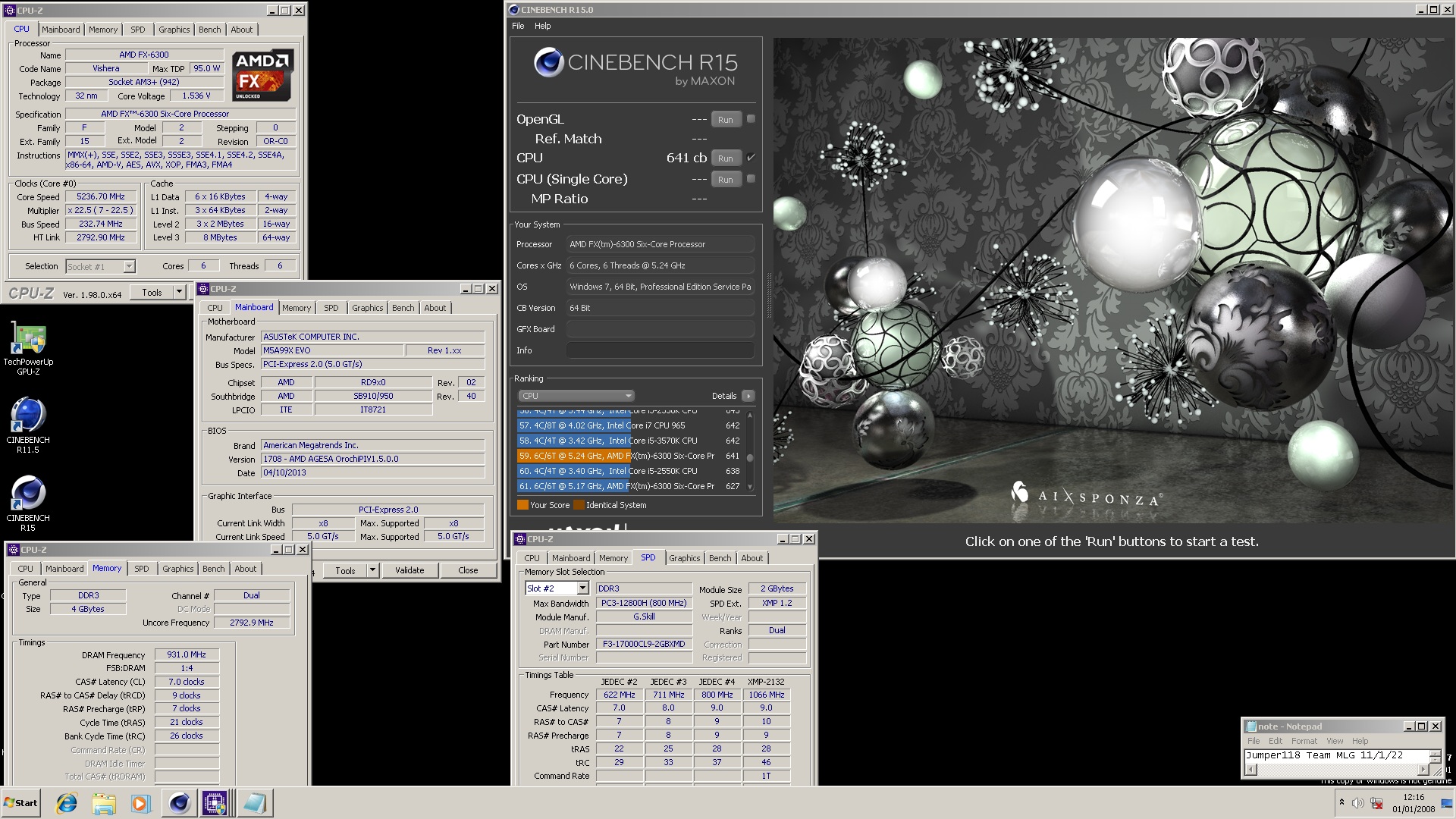
Task: Click DRAM Frequency value 931.0 MHz
Action: pos(187,654)
